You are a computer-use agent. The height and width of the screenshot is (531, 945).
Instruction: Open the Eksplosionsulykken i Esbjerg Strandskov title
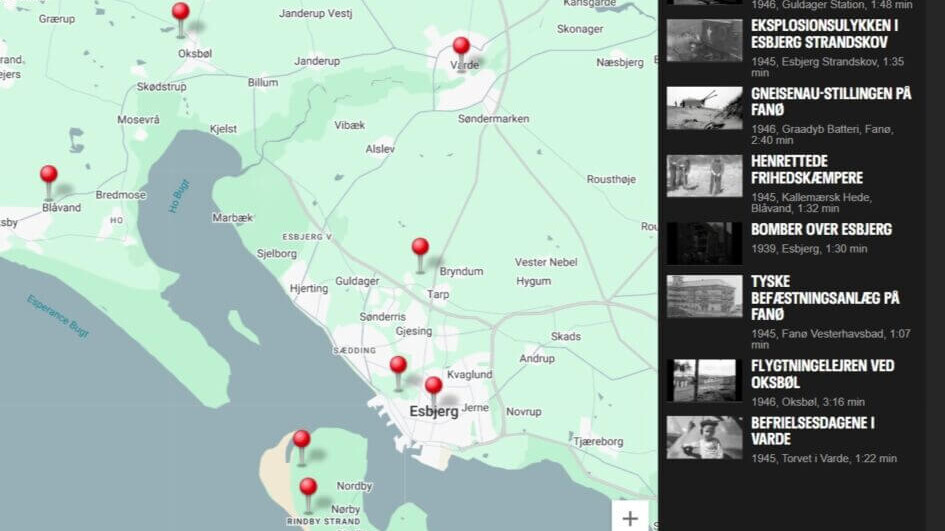click(824, 33)
